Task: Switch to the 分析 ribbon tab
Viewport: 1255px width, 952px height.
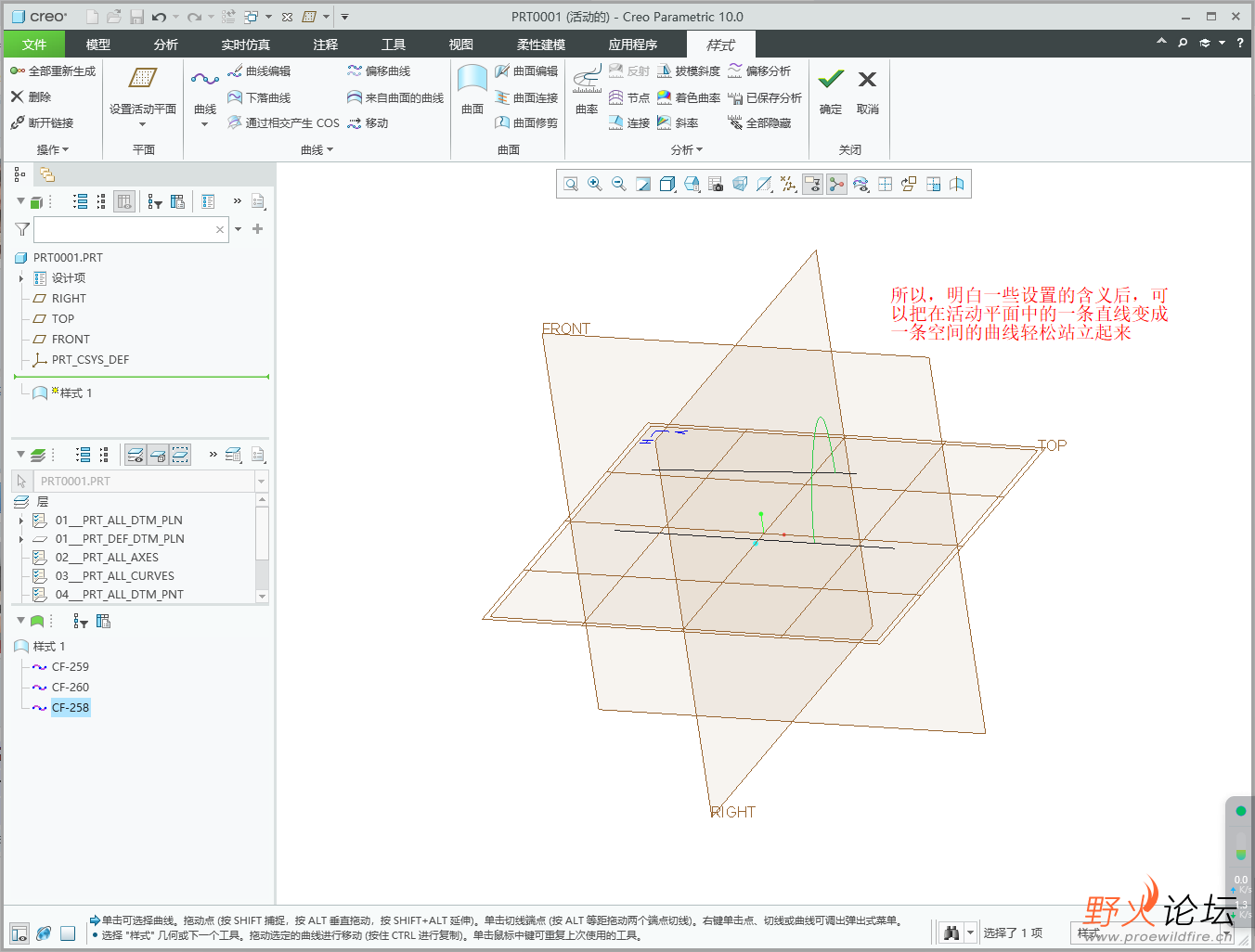Action: pos(166,45)
